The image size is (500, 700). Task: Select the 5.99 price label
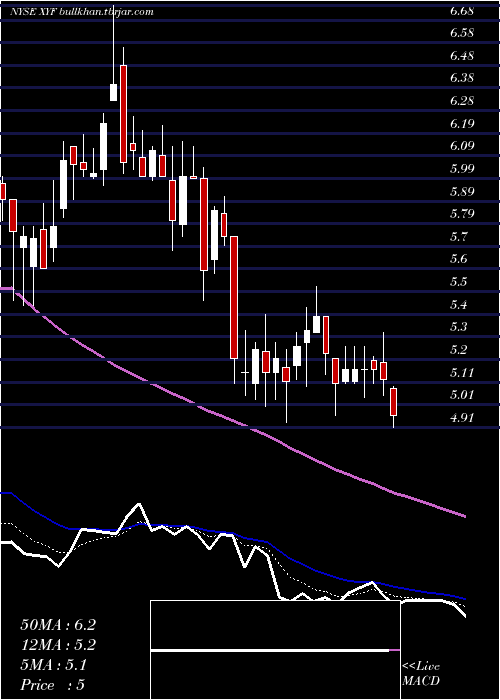(x=462, y=169)
